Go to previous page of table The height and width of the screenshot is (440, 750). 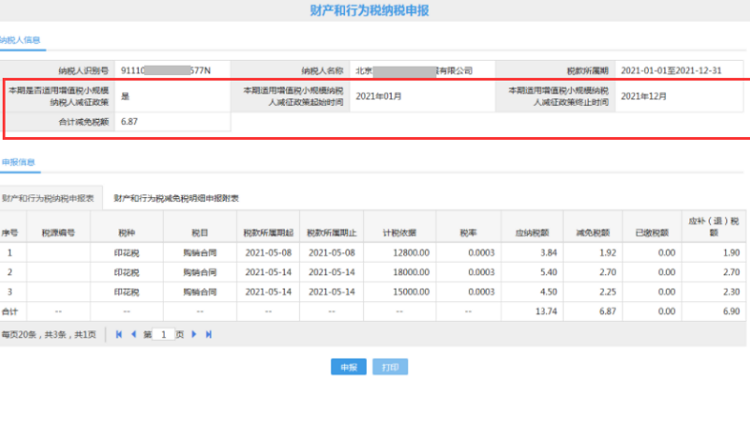pos(133,334)
